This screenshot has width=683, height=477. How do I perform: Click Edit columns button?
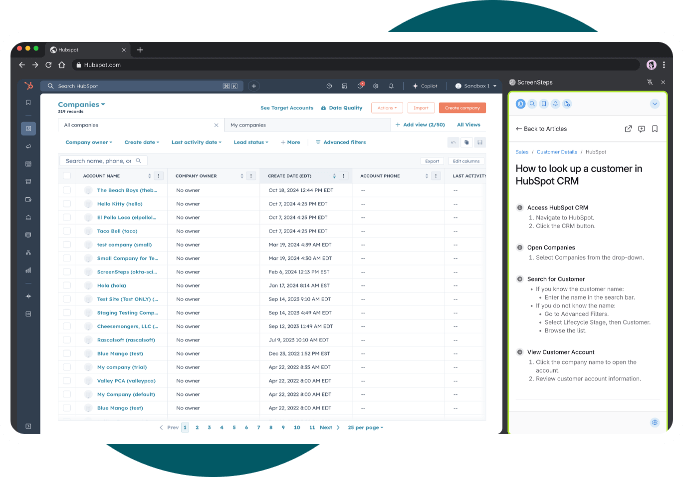[466, 161]
